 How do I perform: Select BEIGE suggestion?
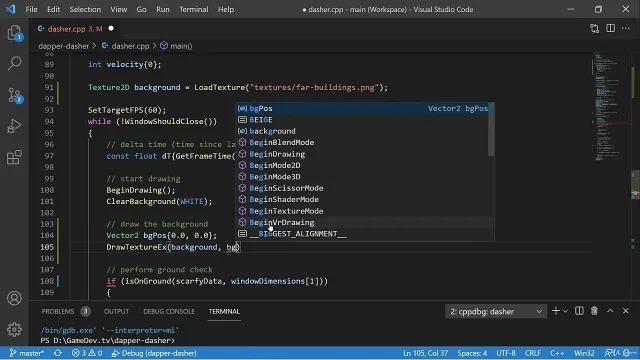pos(363,120)
